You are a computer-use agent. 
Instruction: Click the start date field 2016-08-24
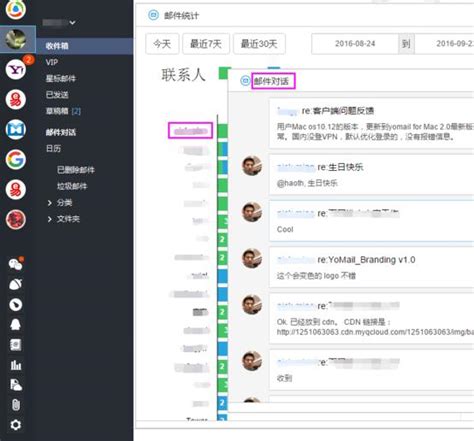pyautogui.click(x=355, y=44)
